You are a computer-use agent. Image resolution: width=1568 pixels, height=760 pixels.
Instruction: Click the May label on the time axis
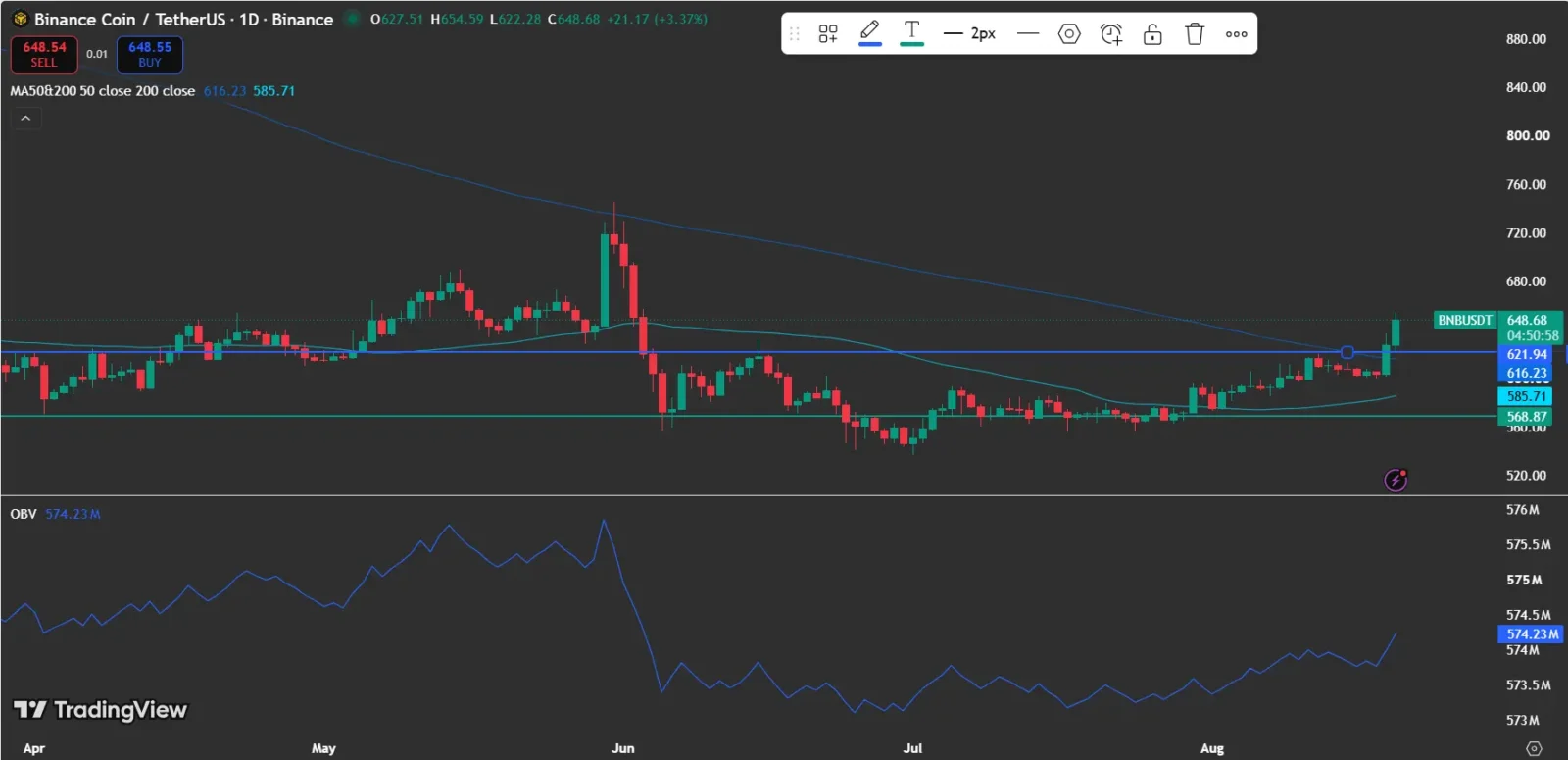(x=323, y=748)
